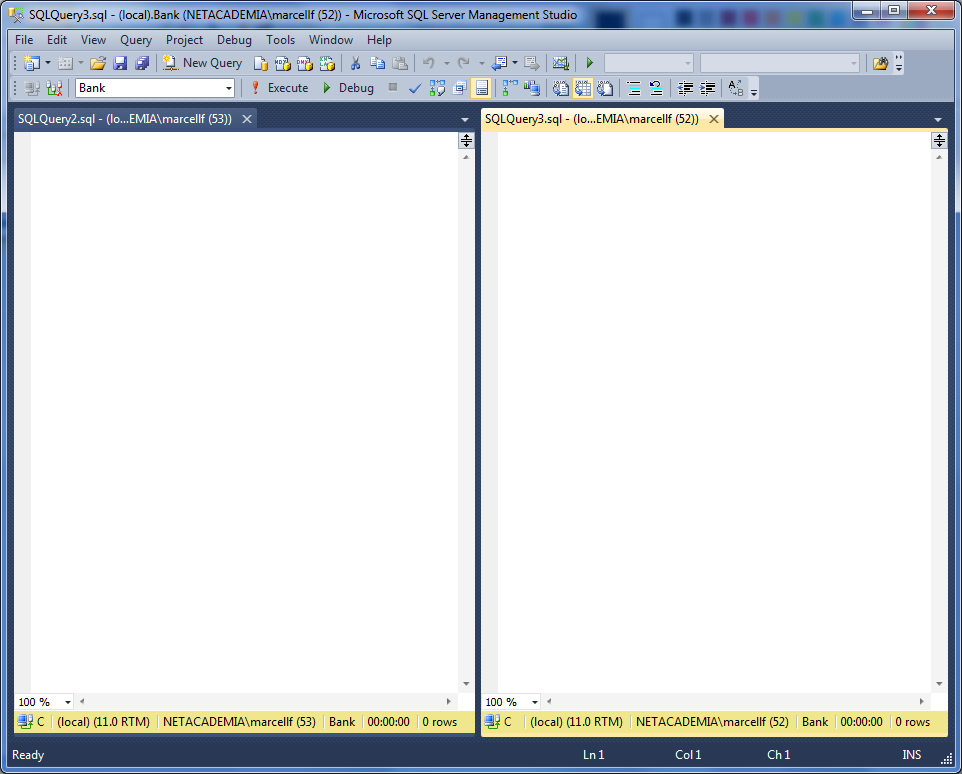Click the Increase Indent icon
This screenshot has height=774, width=962.
coord(707,88)
